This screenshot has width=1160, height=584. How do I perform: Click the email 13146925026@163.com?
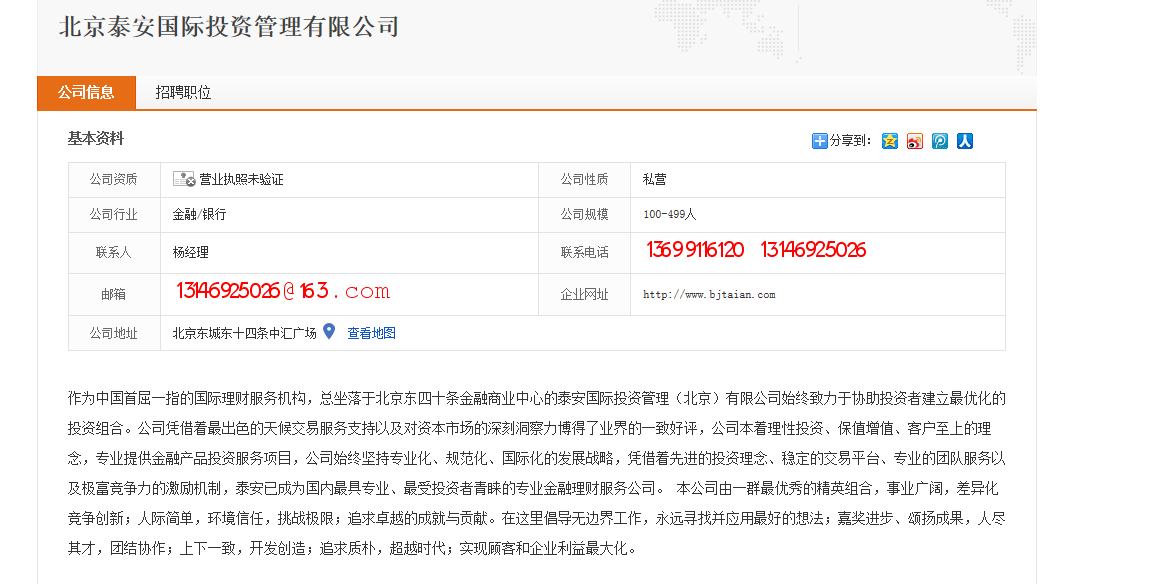pos(283,291)
